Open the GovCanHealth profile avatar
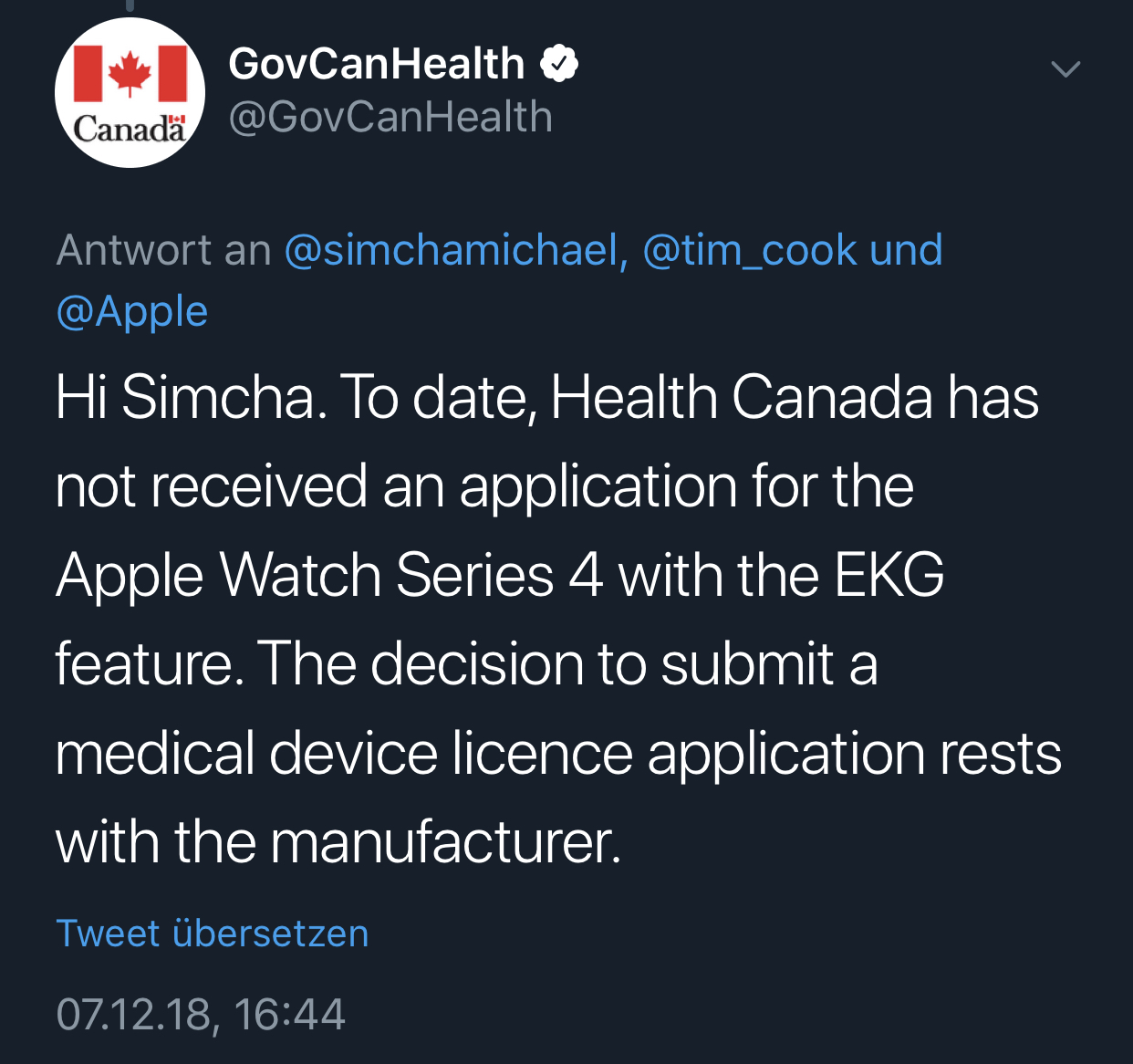 pyautogui.click(x=130, y=92)
